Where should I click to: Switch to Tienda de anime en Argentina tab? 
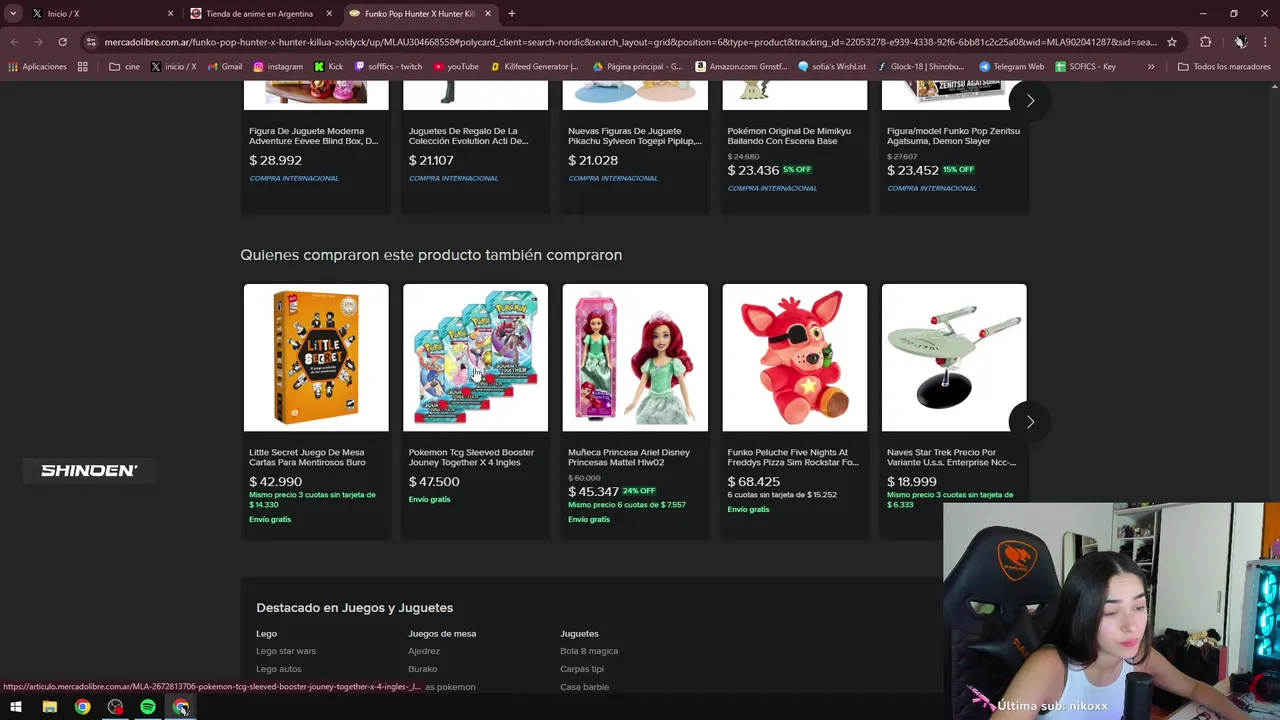coord(260,14)
